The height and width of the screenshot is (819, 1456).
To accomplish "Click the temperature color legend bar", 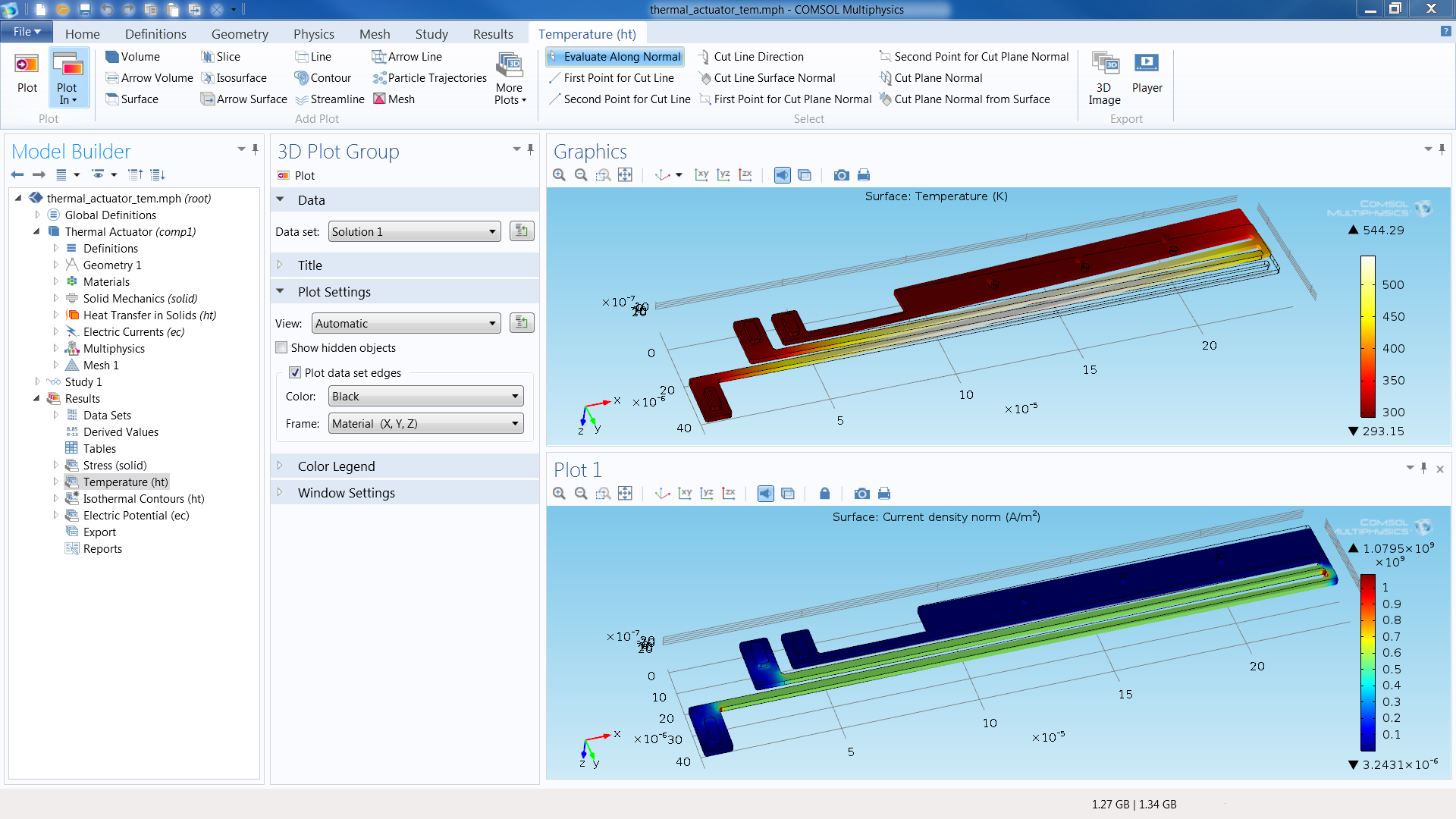I will [1367, 337].
